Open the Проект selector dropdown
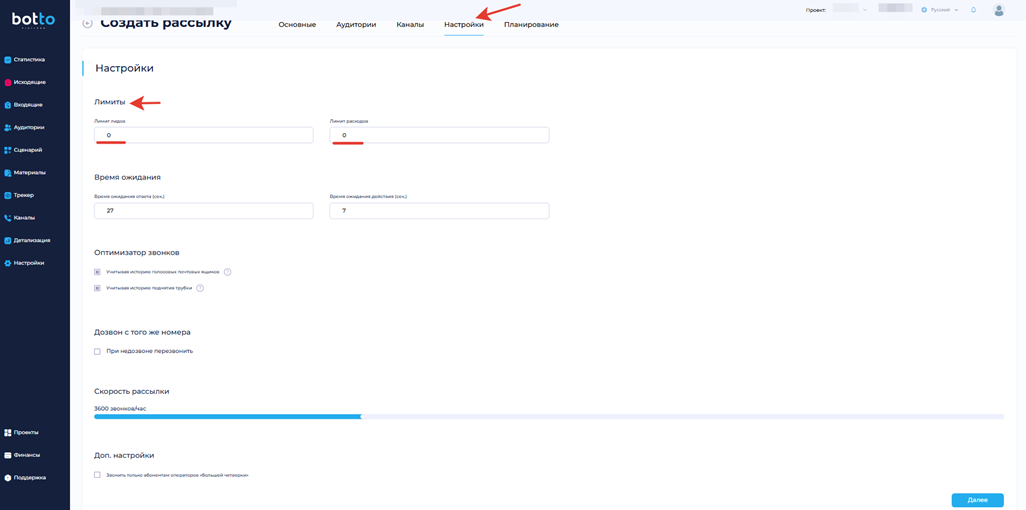The width and height of the screenshot is (1026, 510). (x=850, y=10)
